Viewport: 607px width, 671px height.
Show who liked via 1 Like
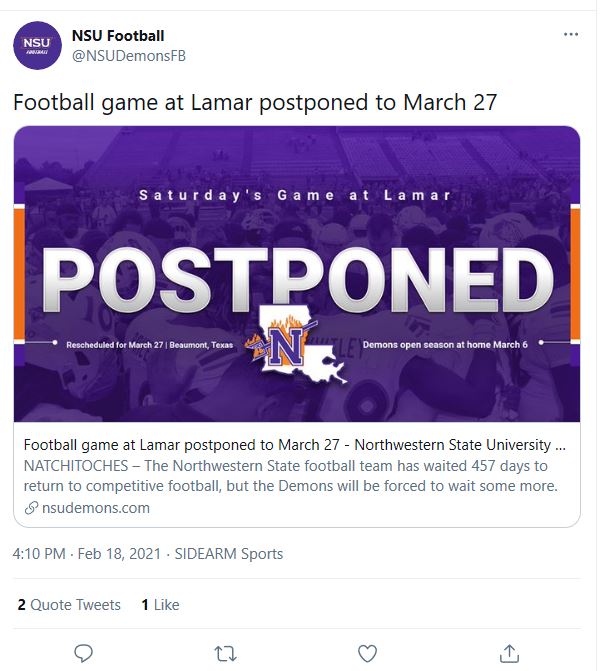(160, 605)
